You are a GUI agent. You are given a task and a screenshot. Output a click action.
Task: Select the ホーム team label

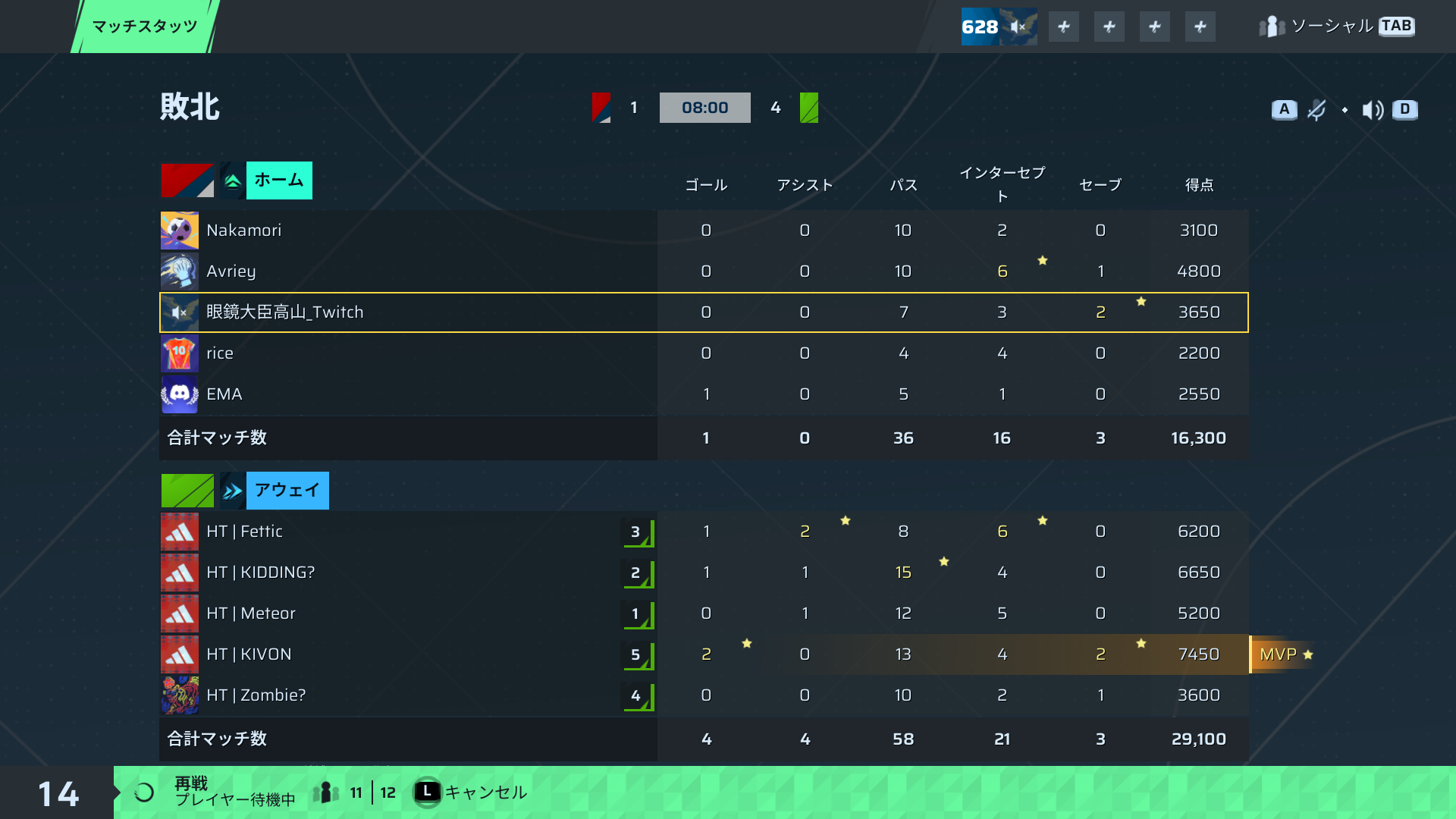click(x=279, y=180)
